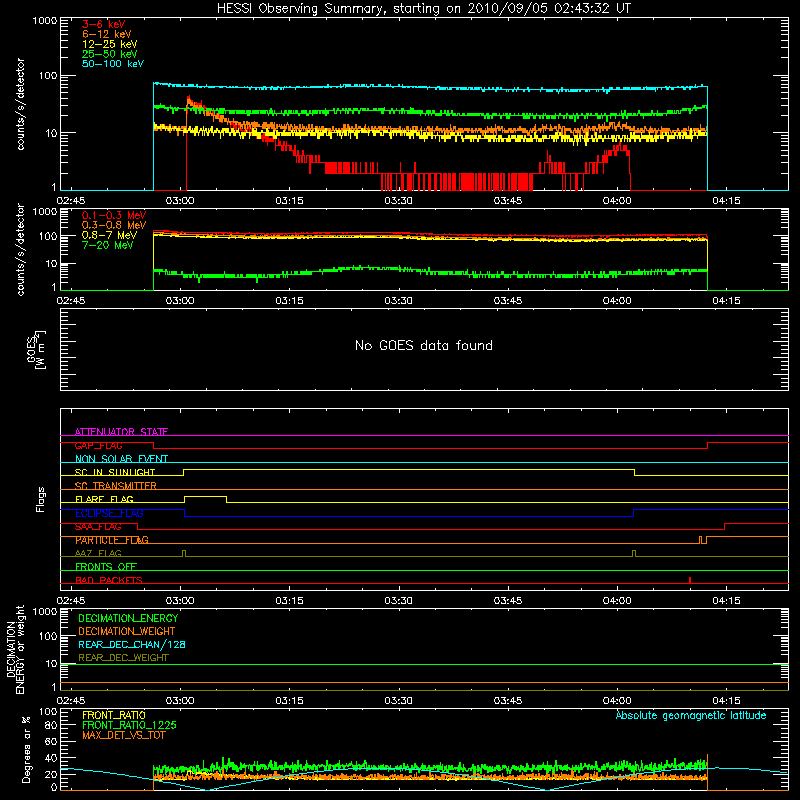This screenshot has width=800, height=800.
Task: Select the orange "PARTICLE_FLAG" label
Action: [112, 539]
